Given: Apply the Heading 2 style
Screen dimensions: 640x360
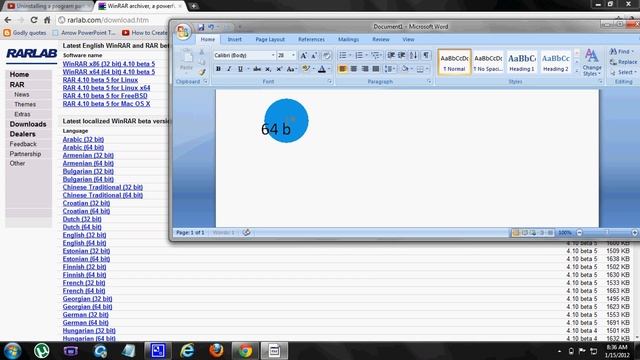Looking at the screenshot, I should (556, 62).
